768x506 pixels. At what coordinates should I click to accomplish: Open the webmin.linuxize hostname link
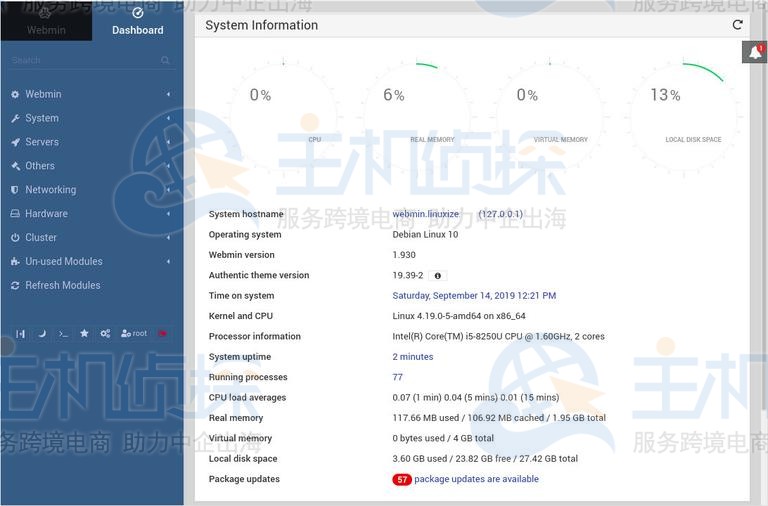pyautogui.click(x=426, y=214)
